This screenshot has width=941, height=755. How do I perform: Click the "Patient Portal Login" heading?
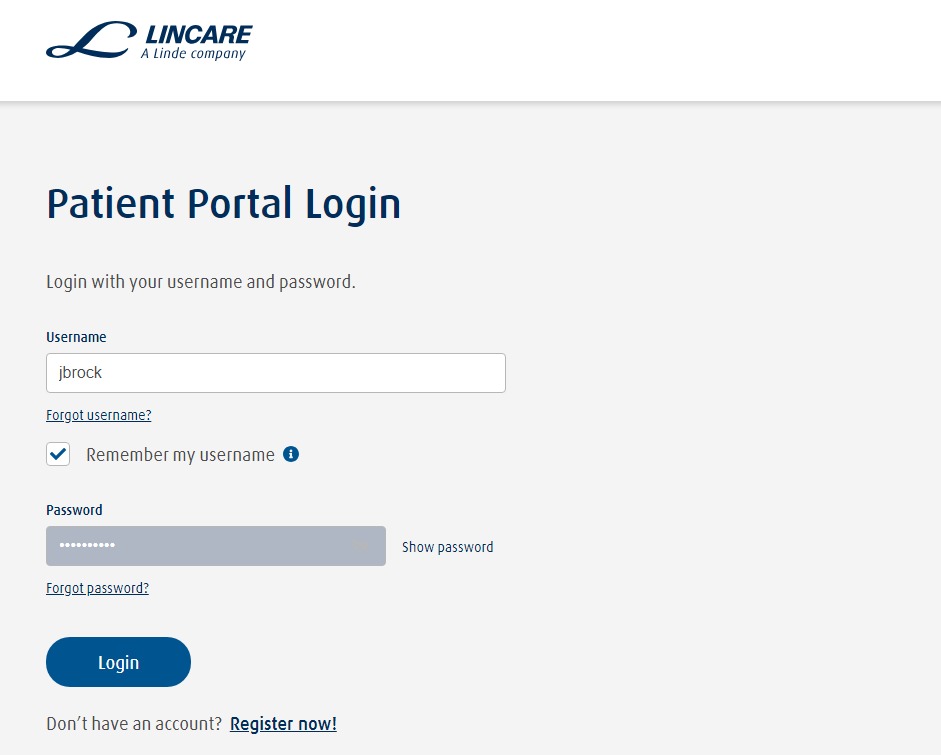[x=223, y=204]
